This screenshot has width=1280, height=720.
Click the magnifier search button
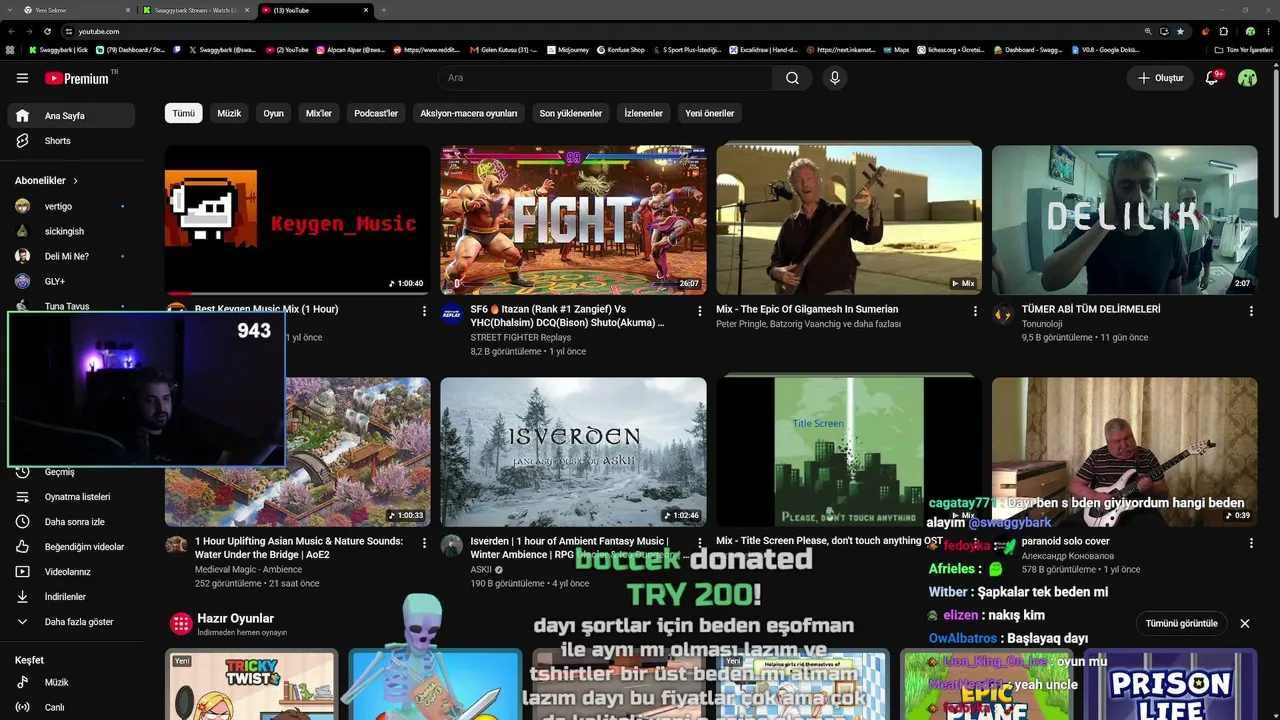point(792,78)
